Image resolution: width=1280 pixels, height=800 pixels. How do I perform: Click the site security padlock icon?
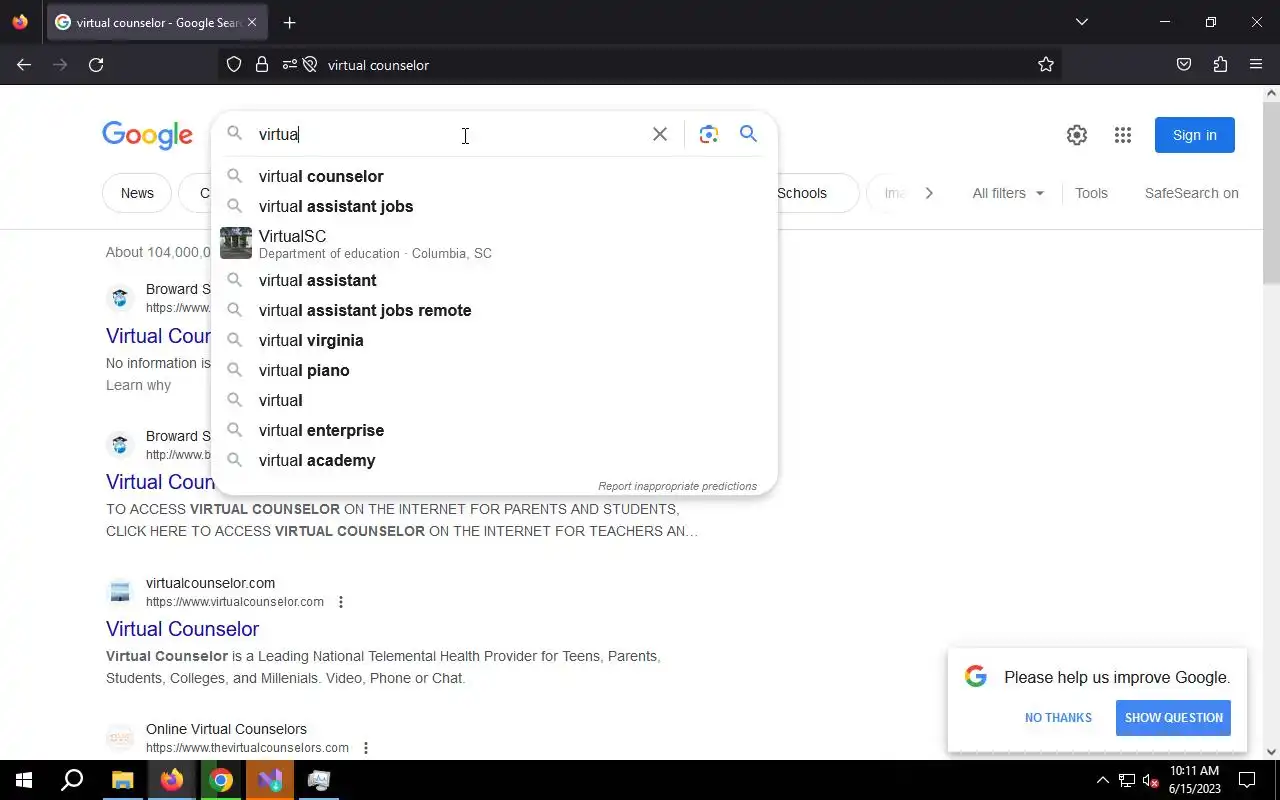click(262, 64)
